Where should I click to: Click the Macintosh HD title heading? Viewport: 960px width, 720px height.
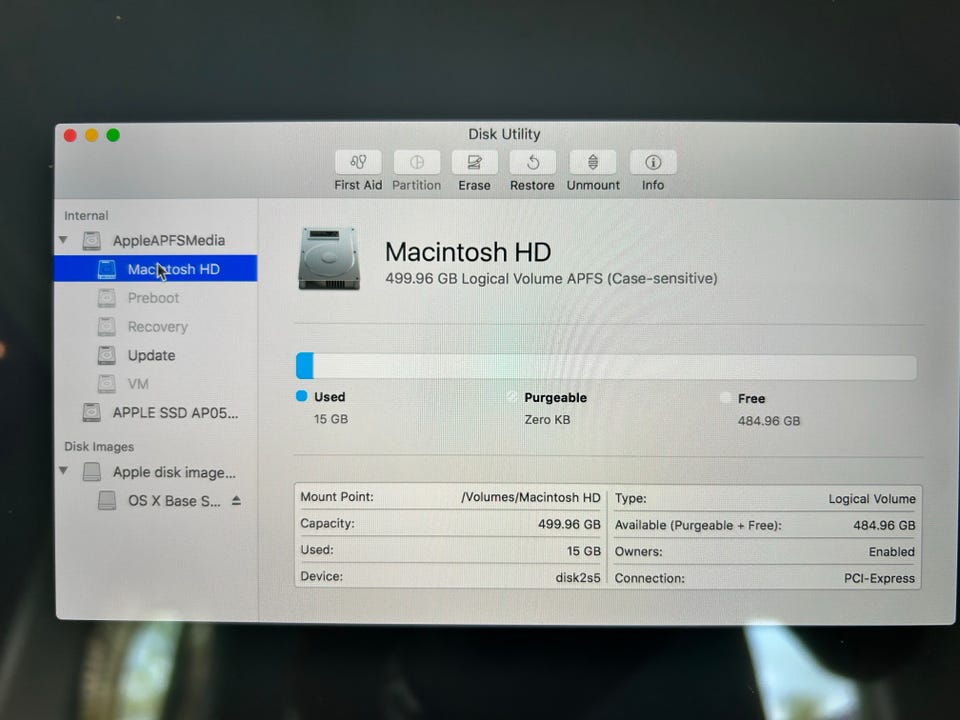(x=468, y=252)
